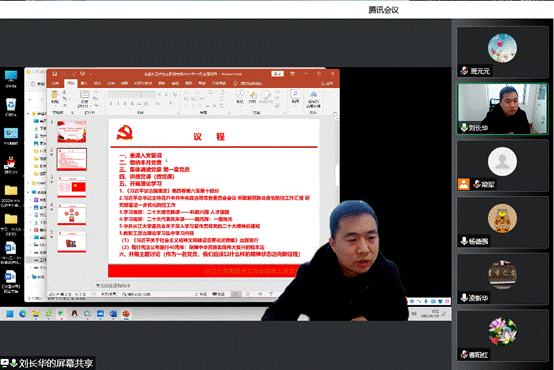Toggle the Notes button in PowerPoint status bar
Image resolution: width=554 pixels, height=370 pixels.
tap(201, 294)
